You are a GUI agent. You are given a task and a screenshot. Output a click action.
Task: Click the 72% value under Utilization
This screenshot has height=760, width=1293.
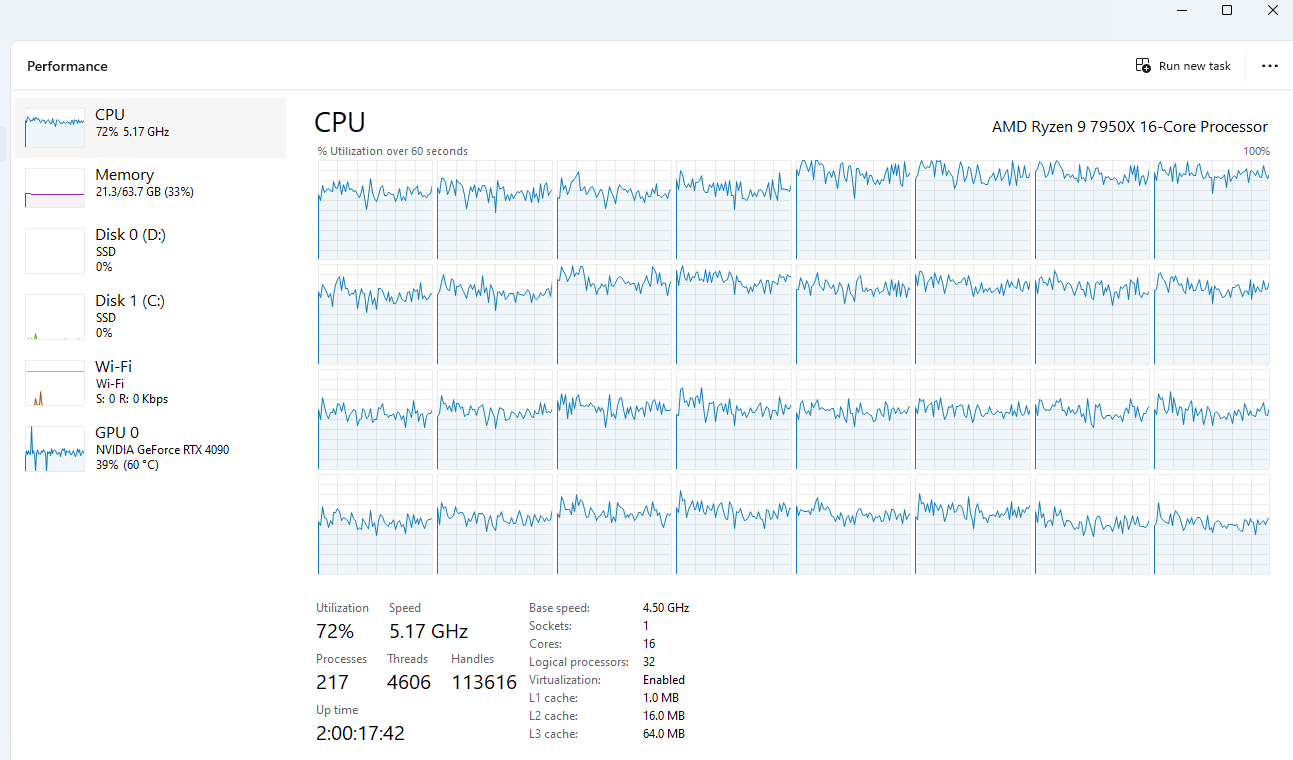[335, 631]
